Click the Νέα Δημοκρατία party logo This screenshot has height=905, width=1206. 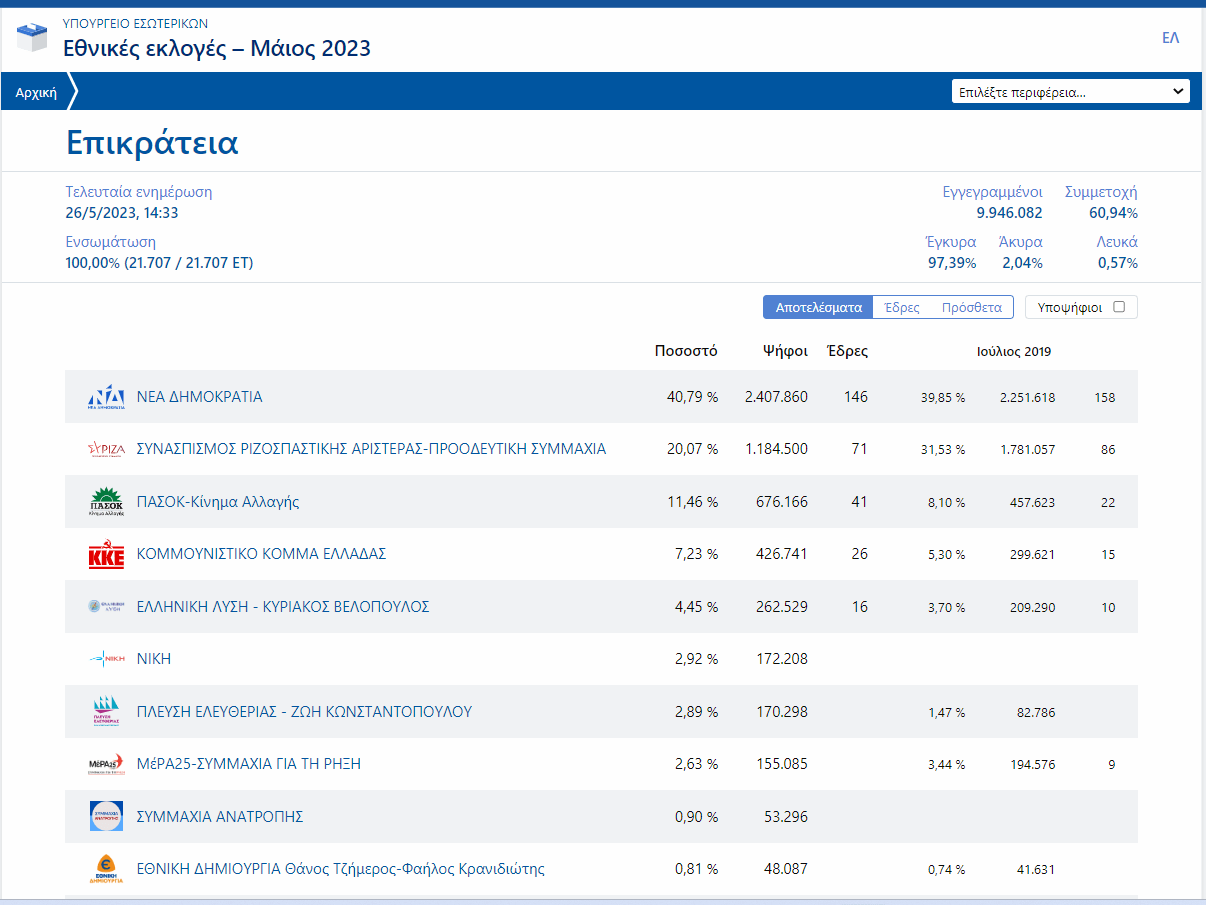pyautogui.click(x=106, y=397)
